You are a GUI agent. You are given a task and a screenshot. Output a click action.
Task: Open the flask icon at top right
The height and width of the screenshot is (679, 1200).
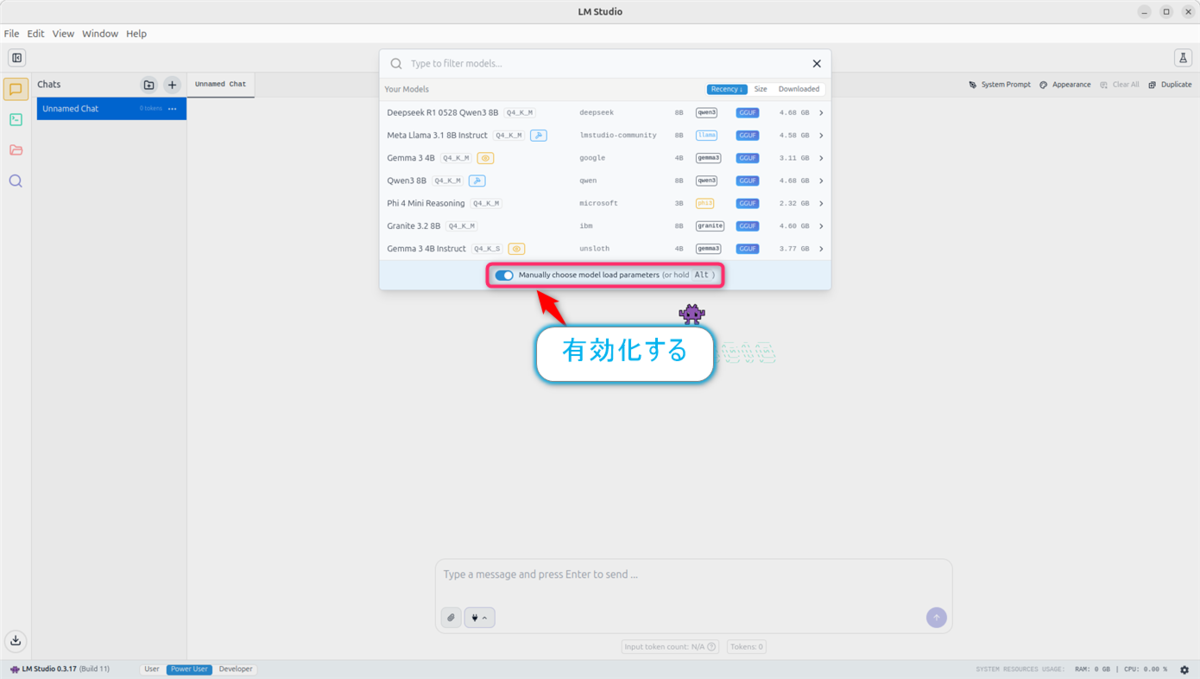pos(1182,58)
